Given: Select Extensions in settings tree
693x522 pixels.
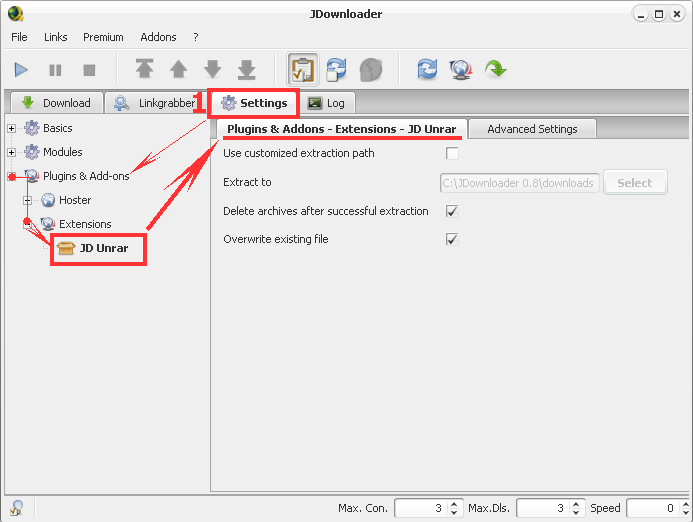Looking at the screenshot, I should pyautogui.click(x=85, y=224).
